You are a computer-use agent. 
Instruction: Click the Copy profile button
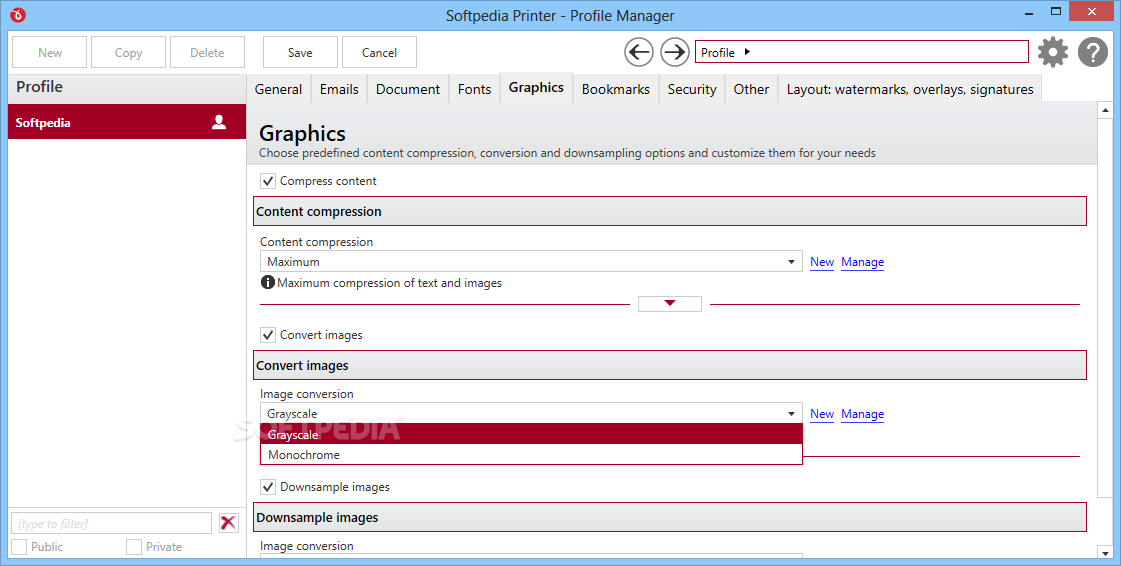(x=128, y=52)
